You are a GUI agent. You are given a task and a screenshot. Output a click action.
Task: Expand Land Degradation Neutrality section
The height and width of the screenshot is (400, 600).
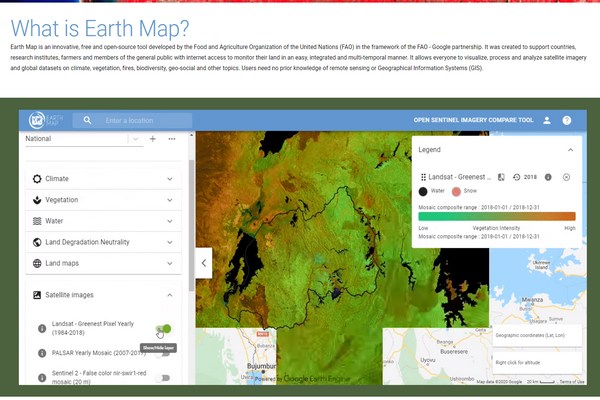103,242
